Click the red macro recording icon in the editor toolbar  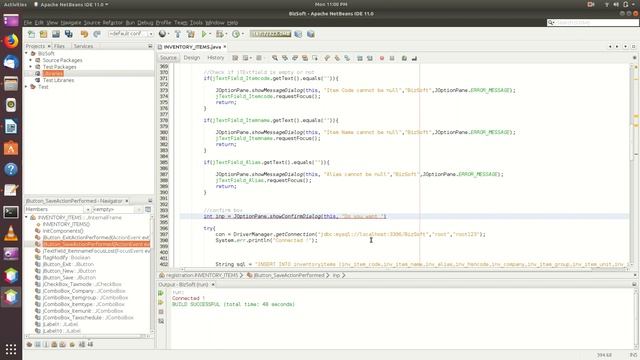pyautogui.click(x=382, y=58)
